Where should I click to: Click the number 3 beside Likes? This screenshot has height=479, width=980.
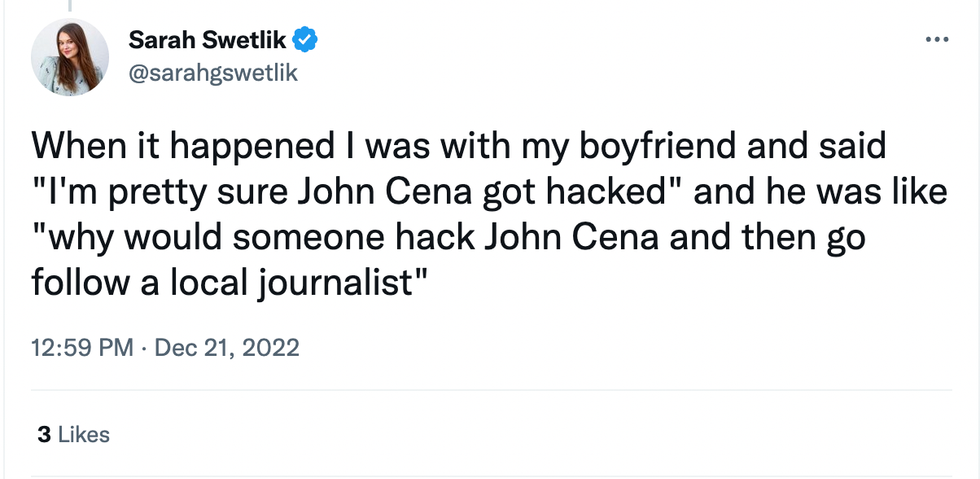coord(43,434)
